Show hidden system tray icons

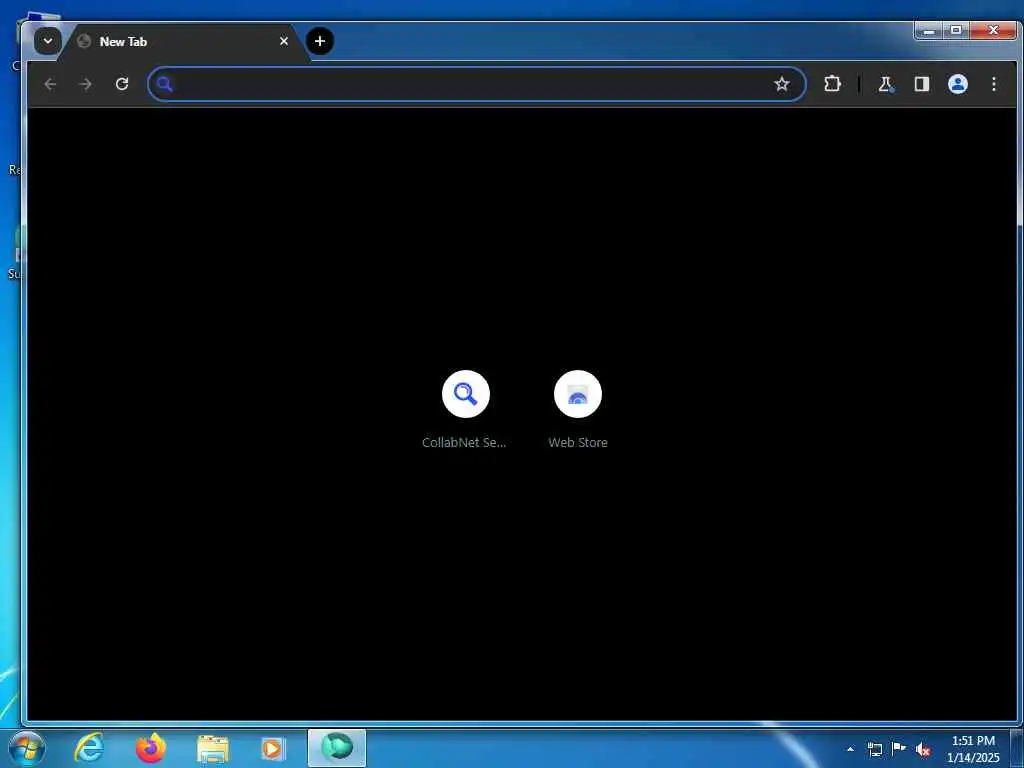tap(850, 749)
